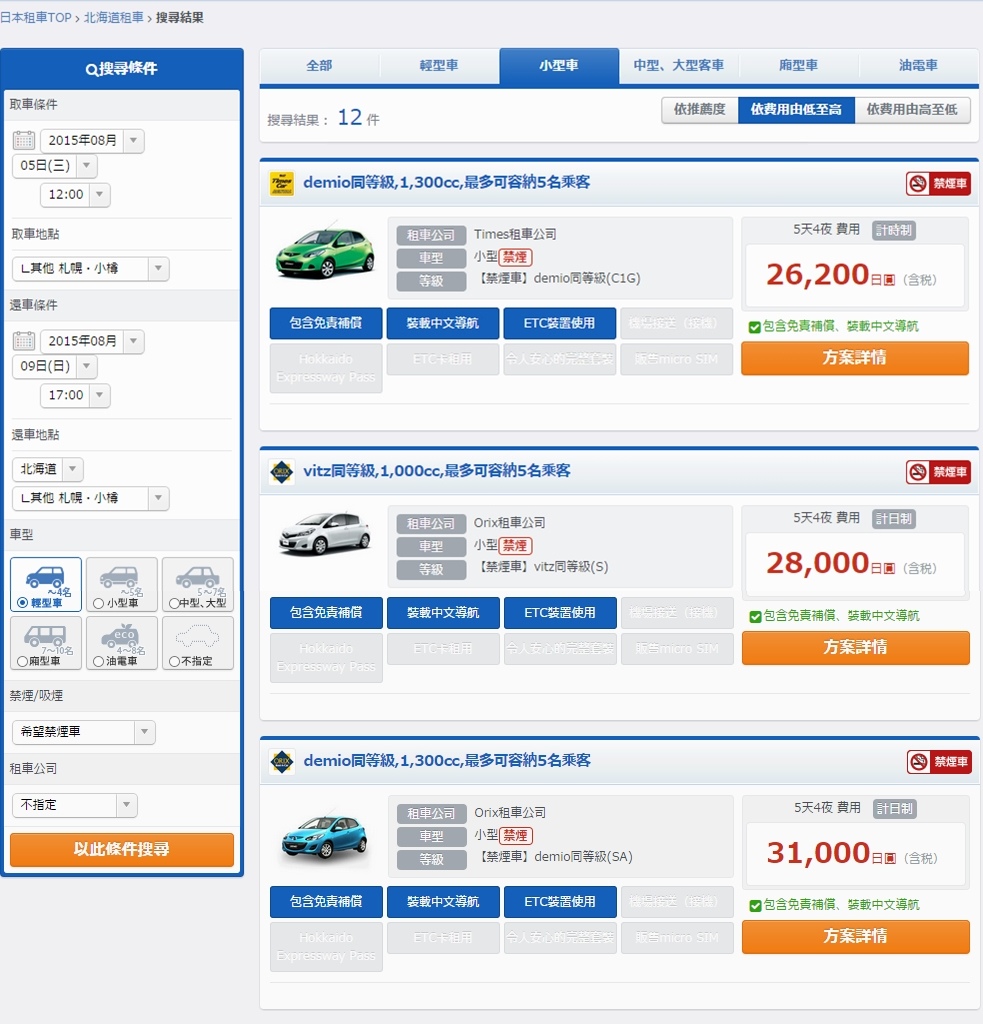Click the white vitz car thumbnail

[x=325, y=534]
